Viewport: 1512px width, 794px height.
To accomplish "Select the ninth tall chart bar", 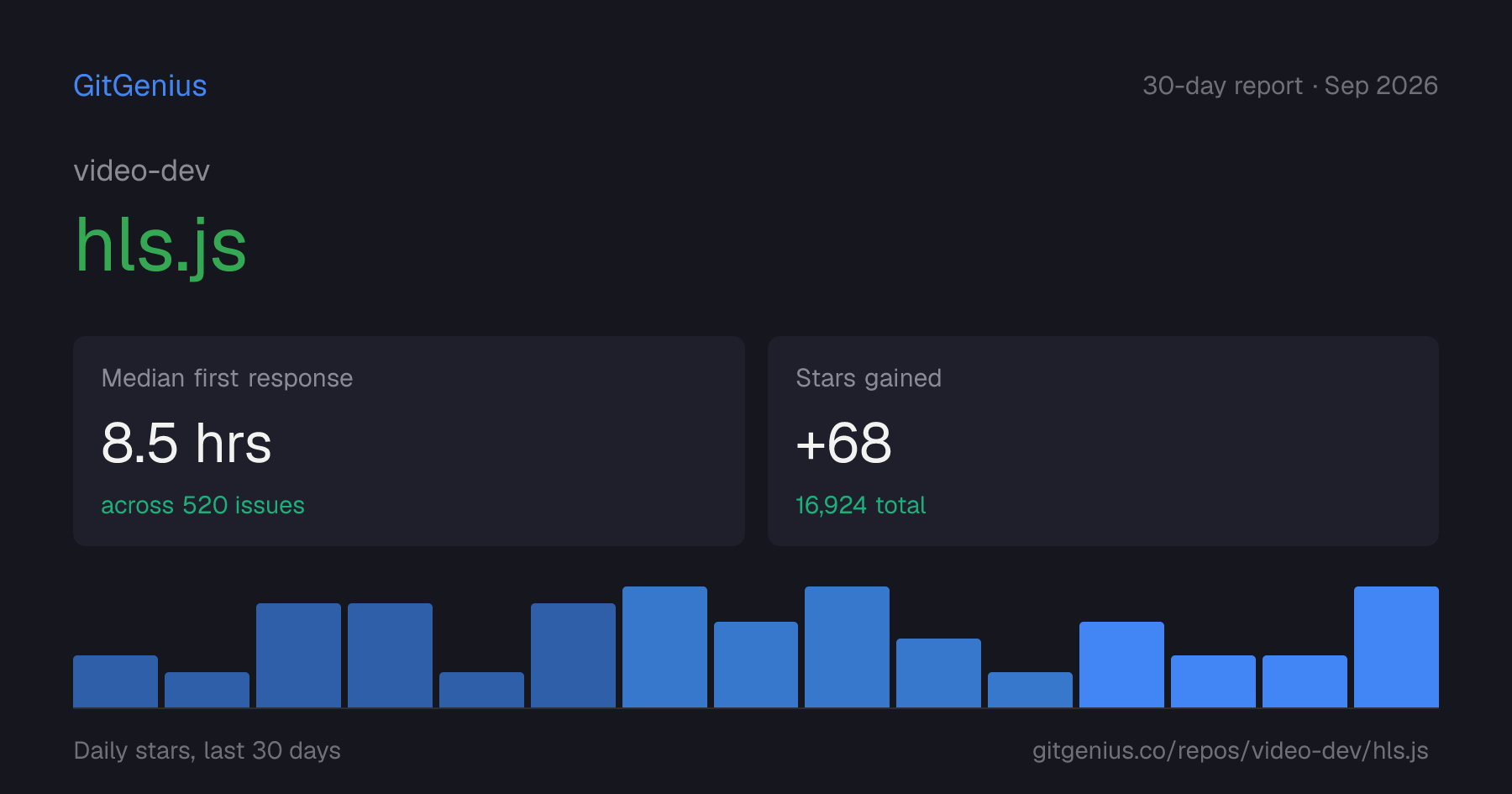I will (x=847, y=647).
